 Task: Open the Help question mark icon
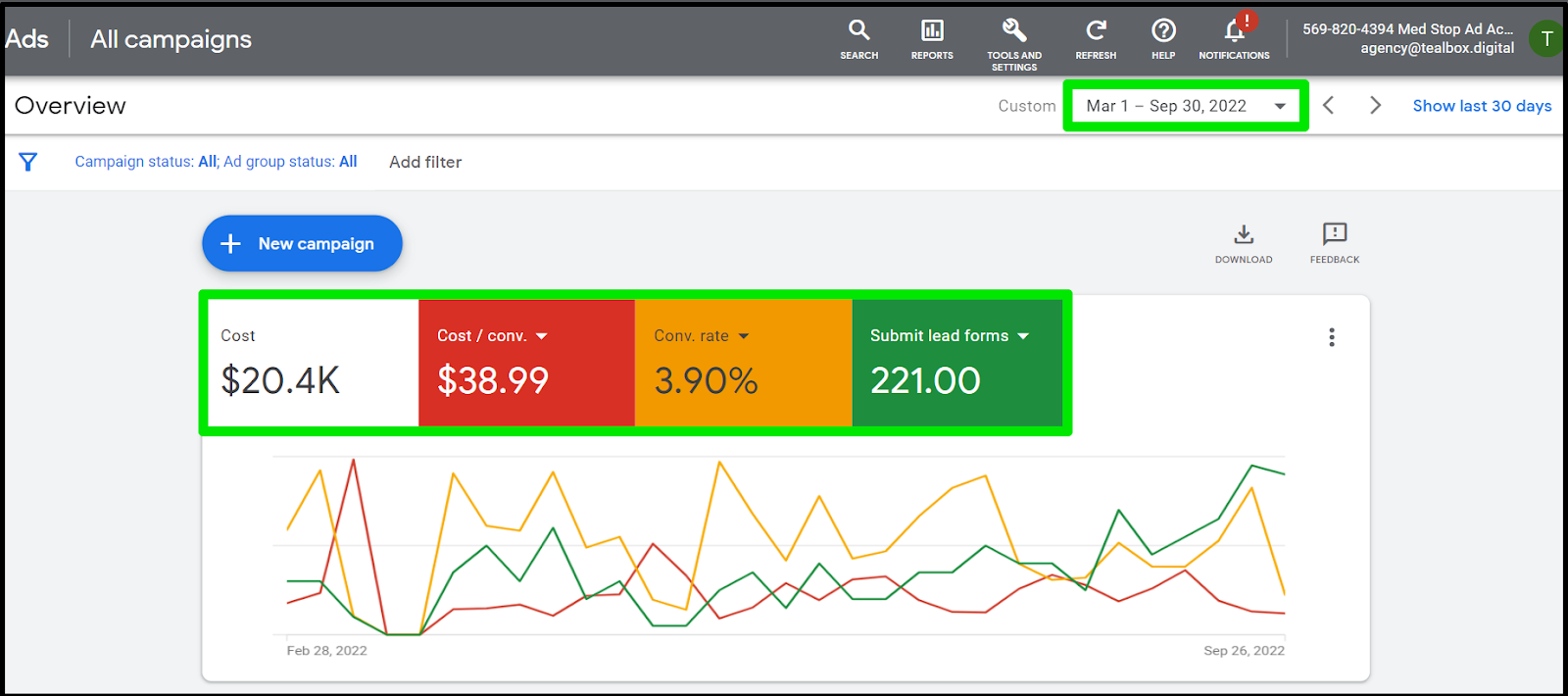pos(1163,39)
